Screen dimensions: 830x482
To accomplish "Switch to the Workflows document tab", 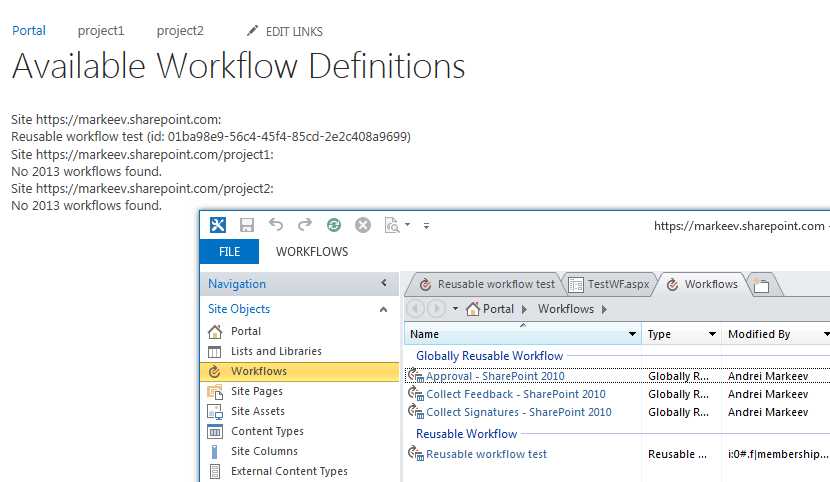I will point(702,285).
